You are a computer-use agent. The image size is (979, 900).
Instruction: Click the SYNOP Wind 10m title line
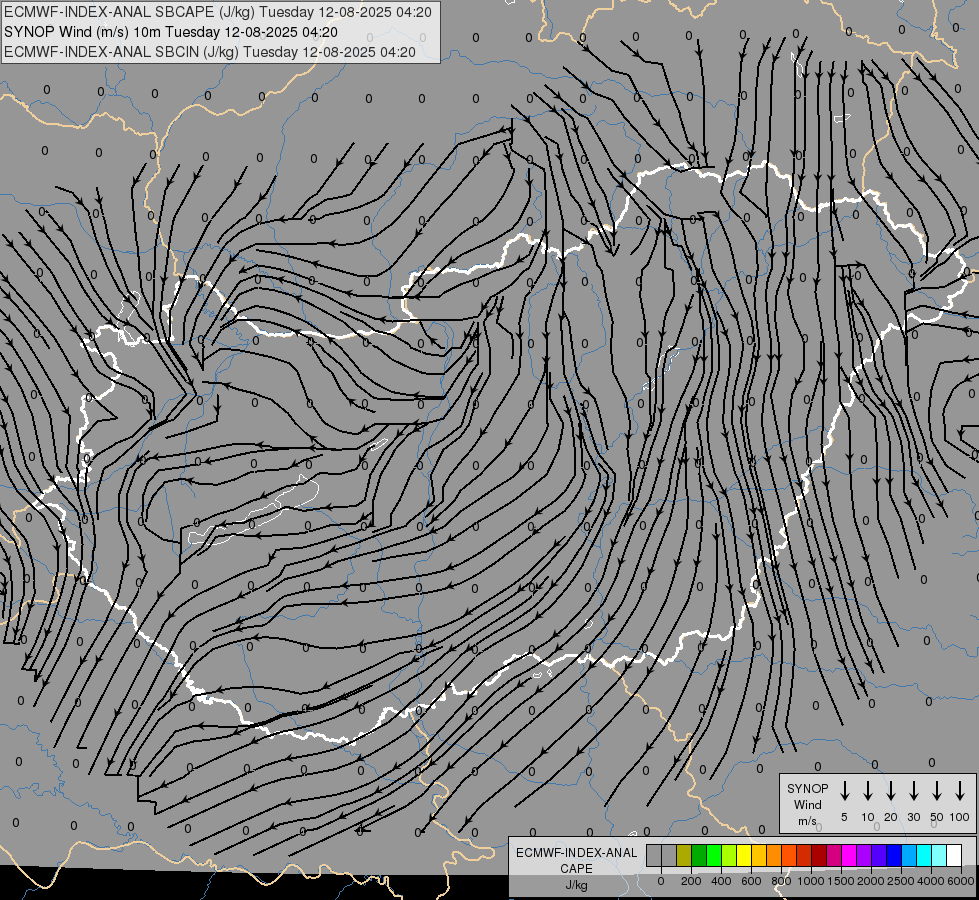(170, 32)
